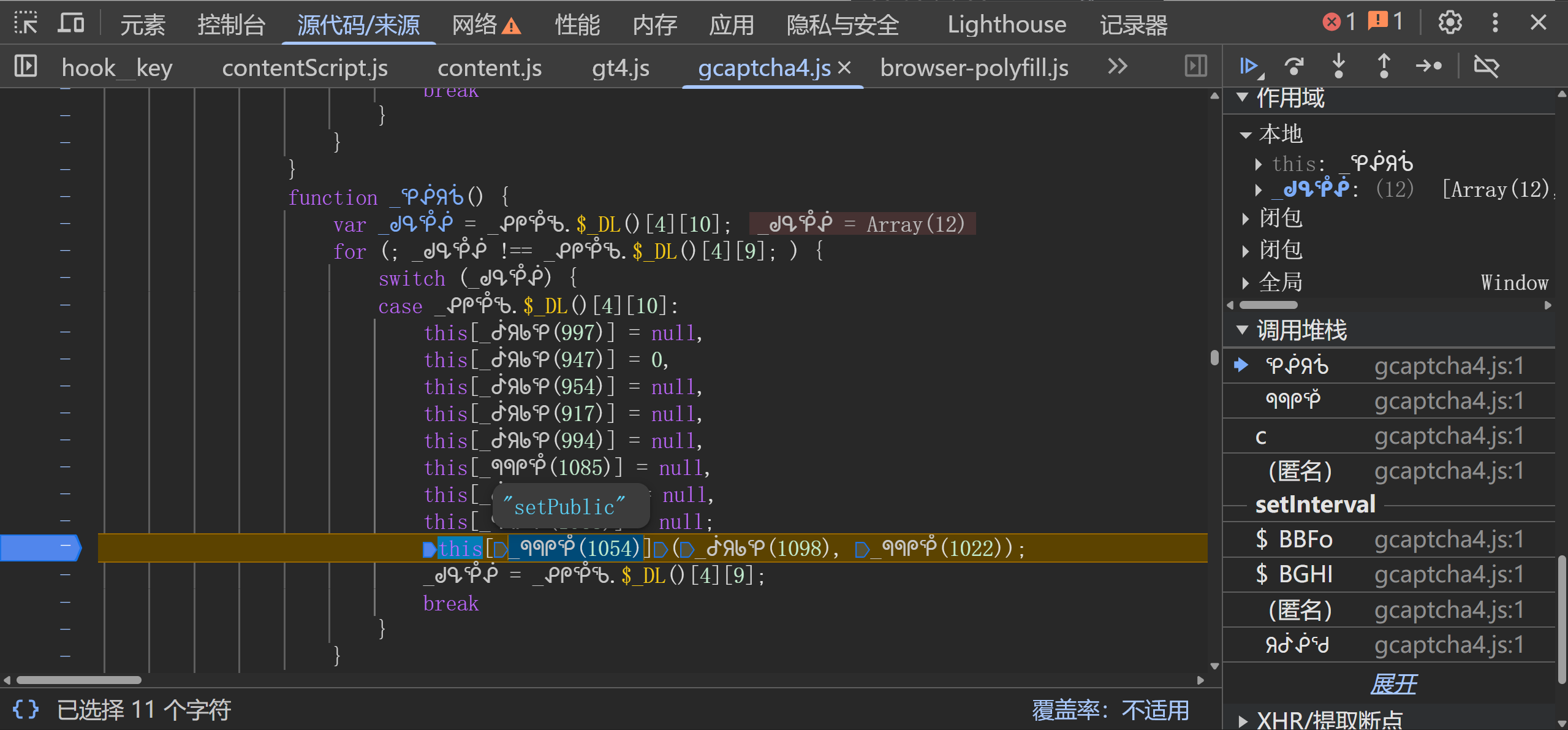
Task: Step over next function call
Action: coord(1293,66)
